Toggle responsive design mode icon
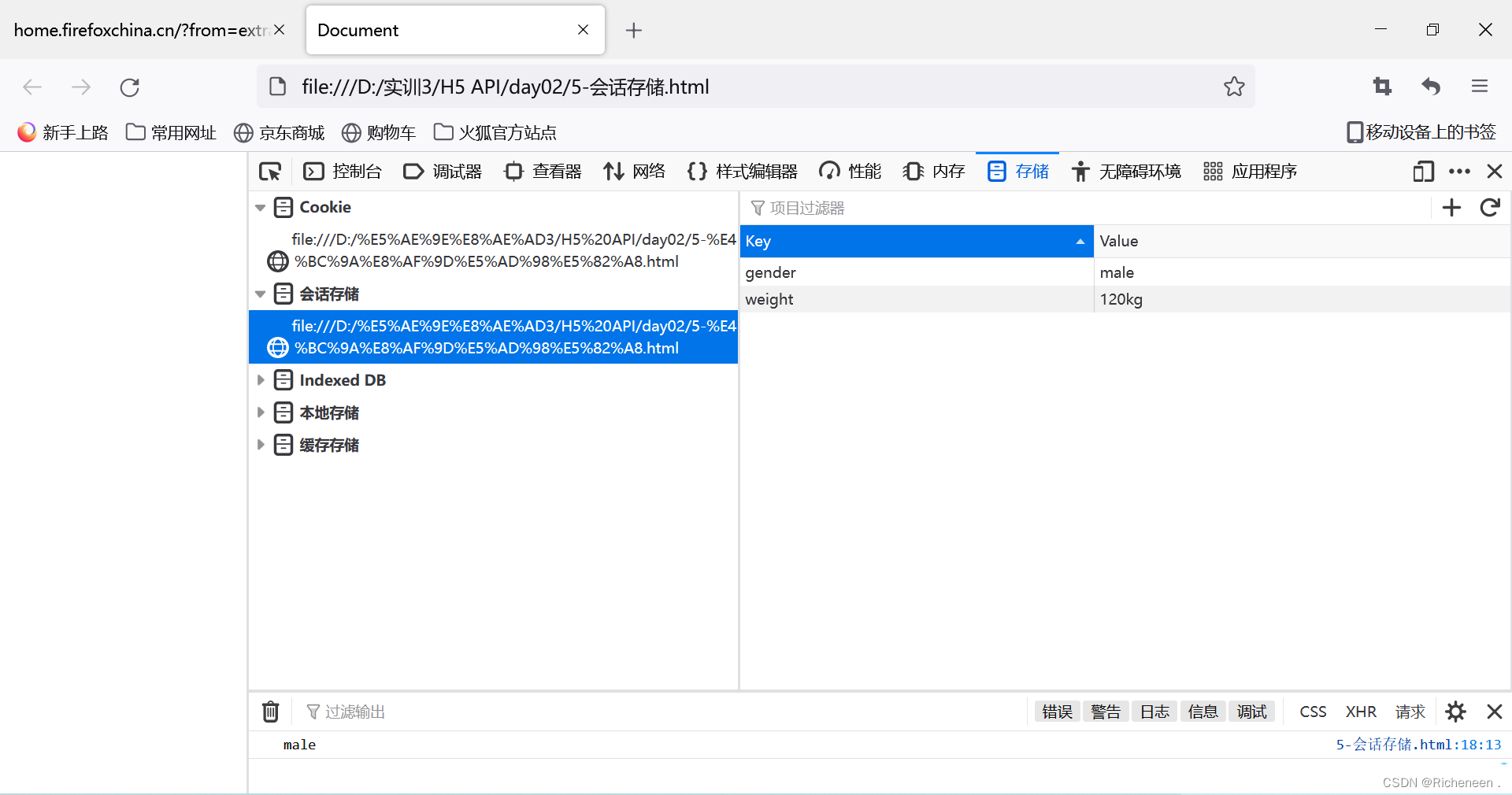The height and width of the screenshot is (795, 1512). point(1423,172)
